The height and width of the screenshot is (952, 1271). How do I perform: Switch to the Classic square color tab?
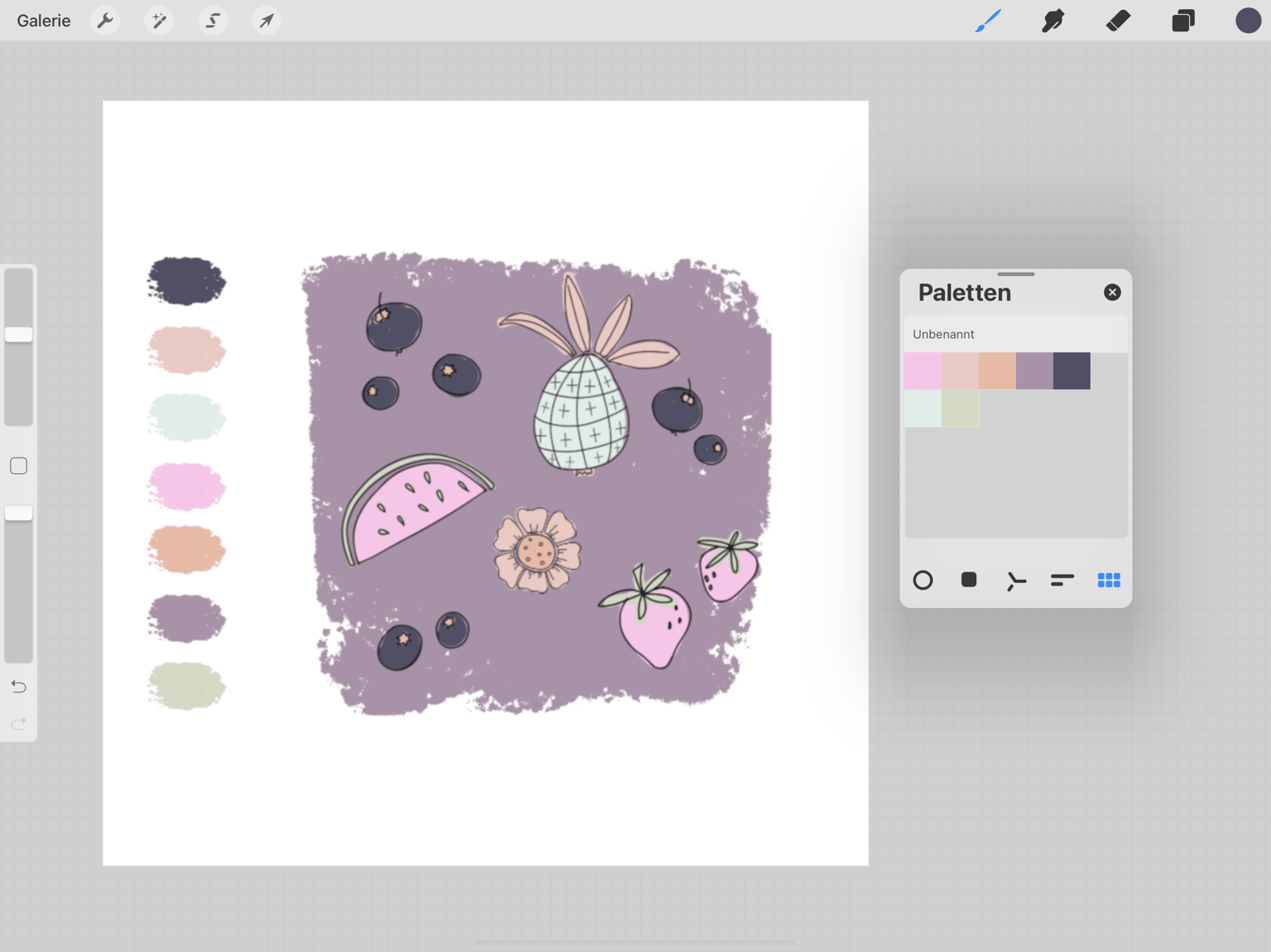969,580
